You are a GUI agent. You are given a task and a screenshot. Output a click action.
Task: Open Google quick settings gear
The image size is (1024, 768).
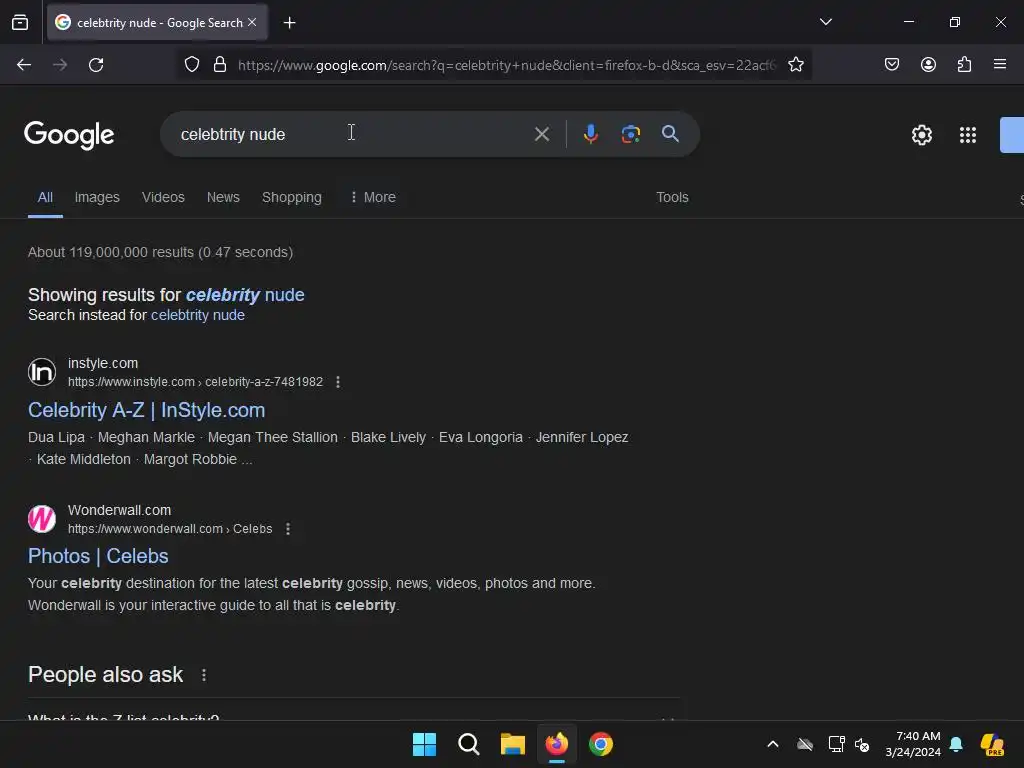tap(921, 135)
